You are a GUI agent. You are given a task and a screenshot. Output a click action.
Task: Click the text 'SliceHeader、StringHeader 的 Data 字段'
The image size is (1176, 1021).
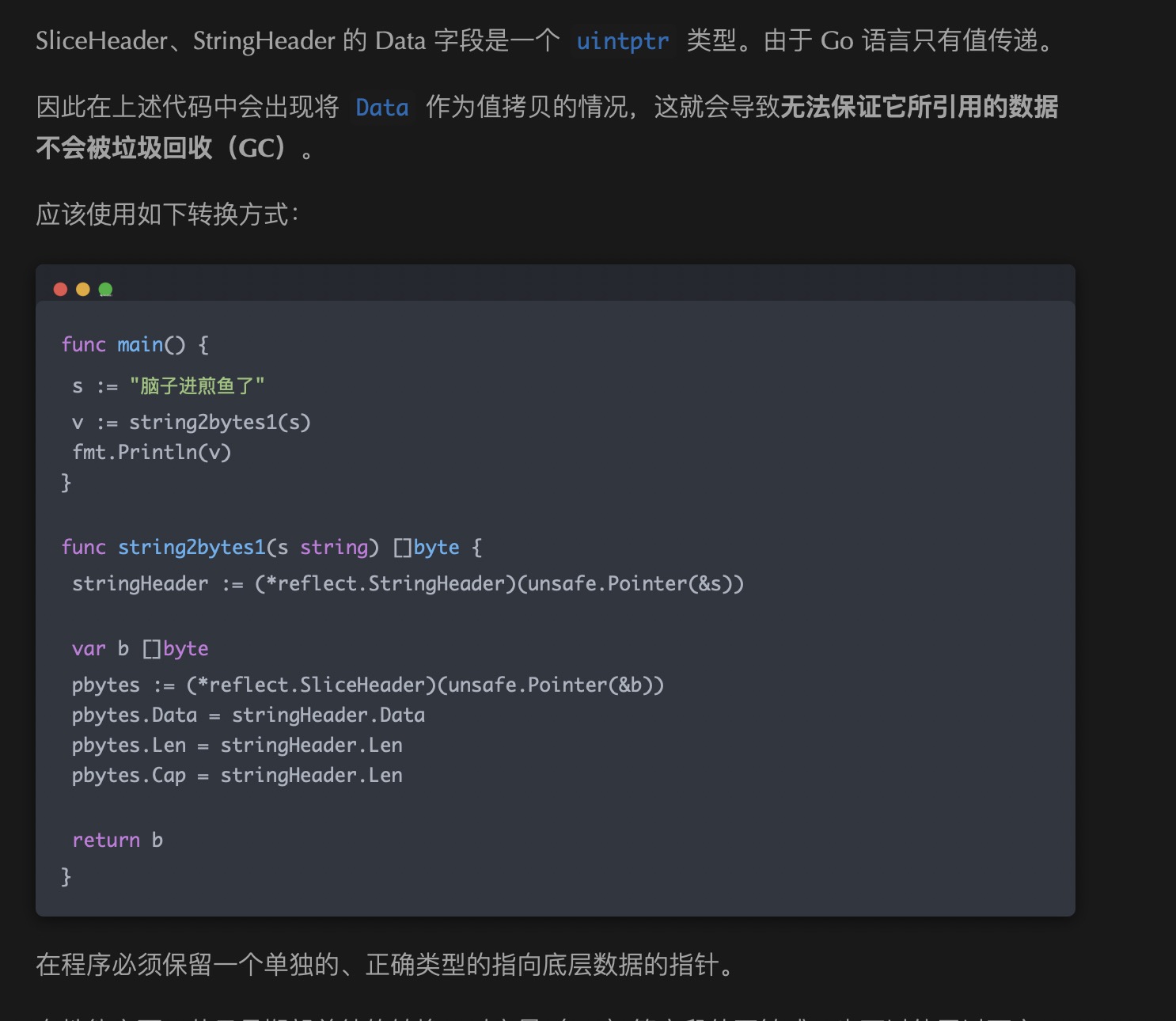[x=260, y=40]
